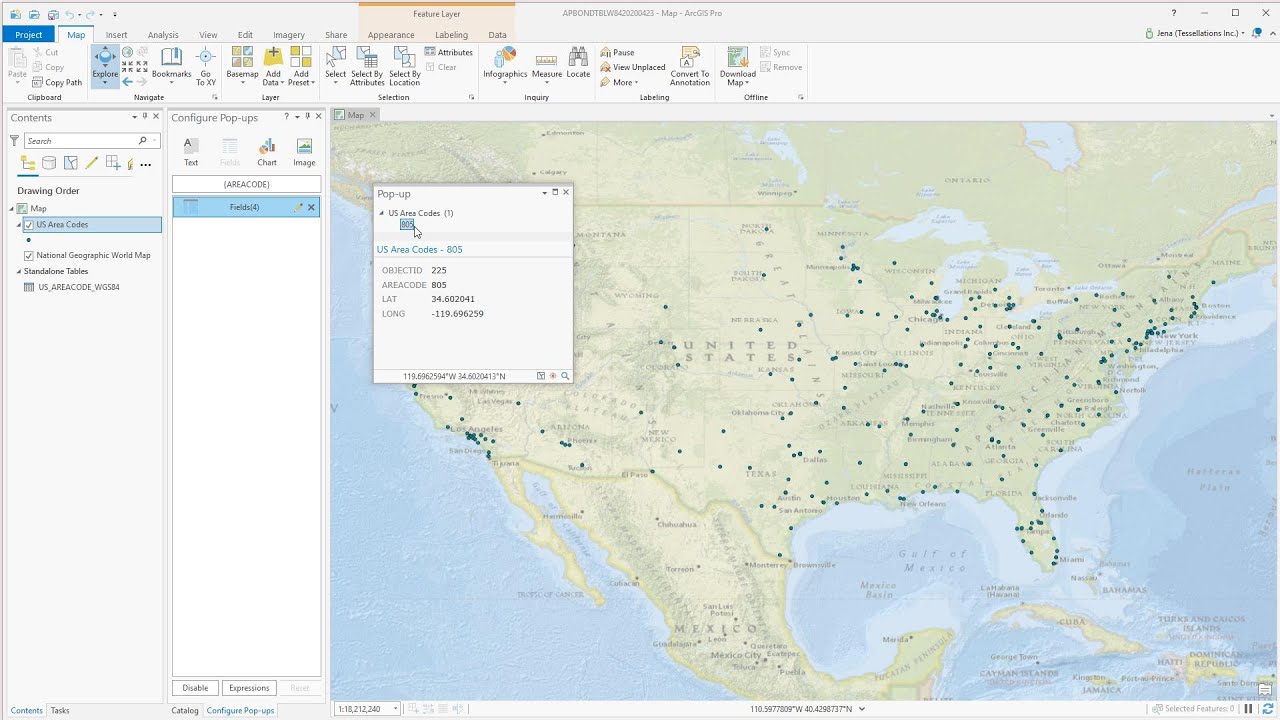
Task: Click the Add Preset button
Action: pyautogui.click(x=301, y=66)
